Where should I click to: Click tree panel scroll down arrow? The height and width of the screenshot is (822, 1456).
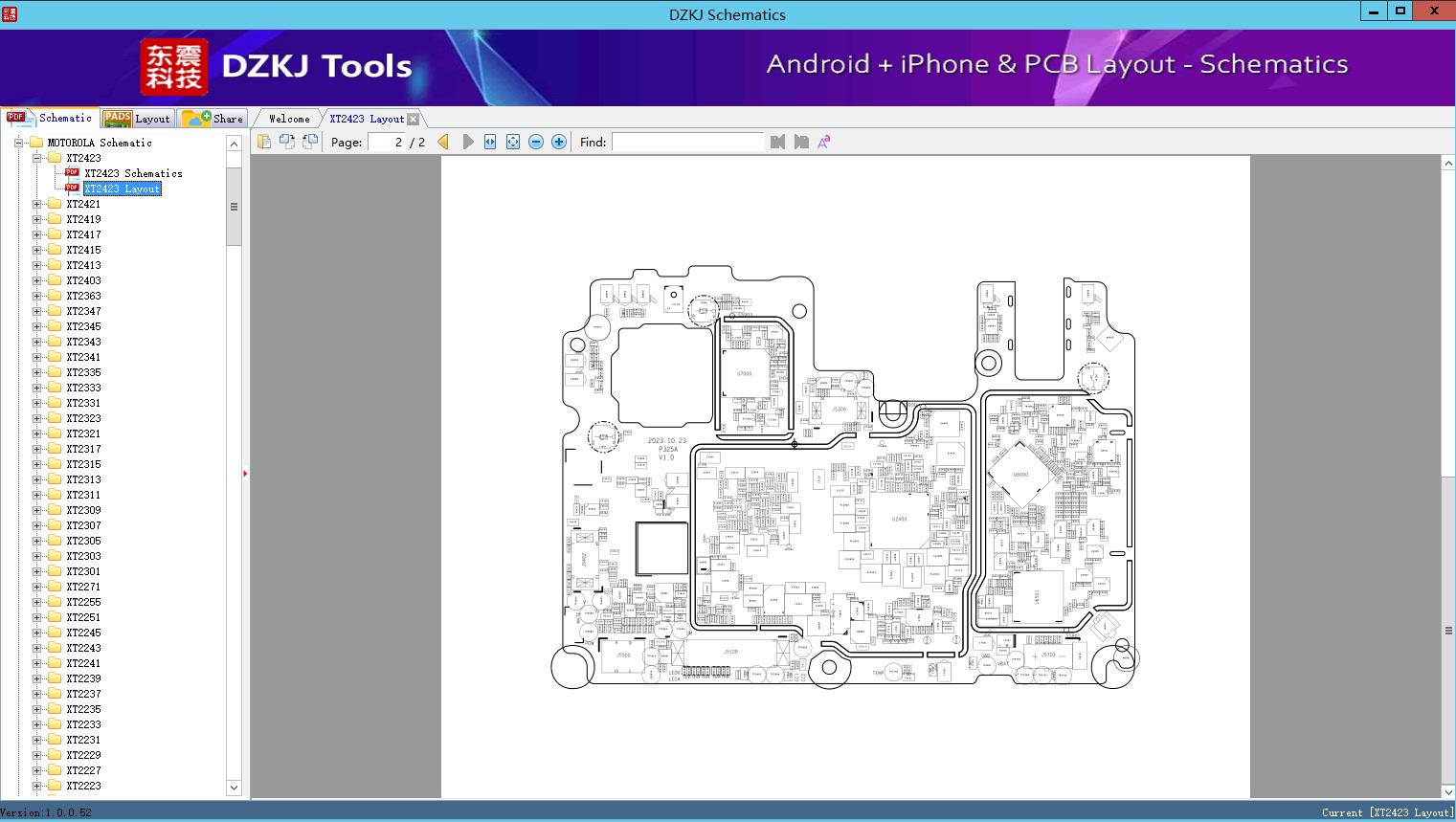[234, 788]
